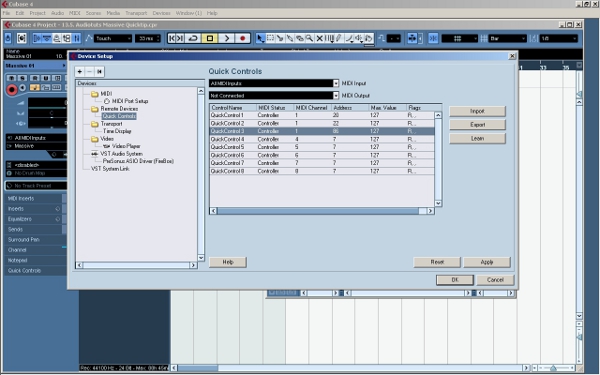This screenshot has height=375, width=600.
Task: Select the Play speaker tool
Action: [x=359, y=38]
